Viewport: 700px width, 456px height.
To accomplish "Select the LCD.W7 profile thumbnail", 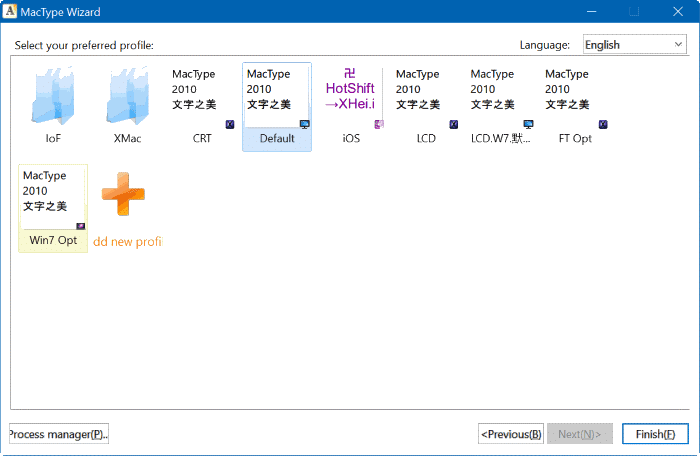I will coord(500,97).
